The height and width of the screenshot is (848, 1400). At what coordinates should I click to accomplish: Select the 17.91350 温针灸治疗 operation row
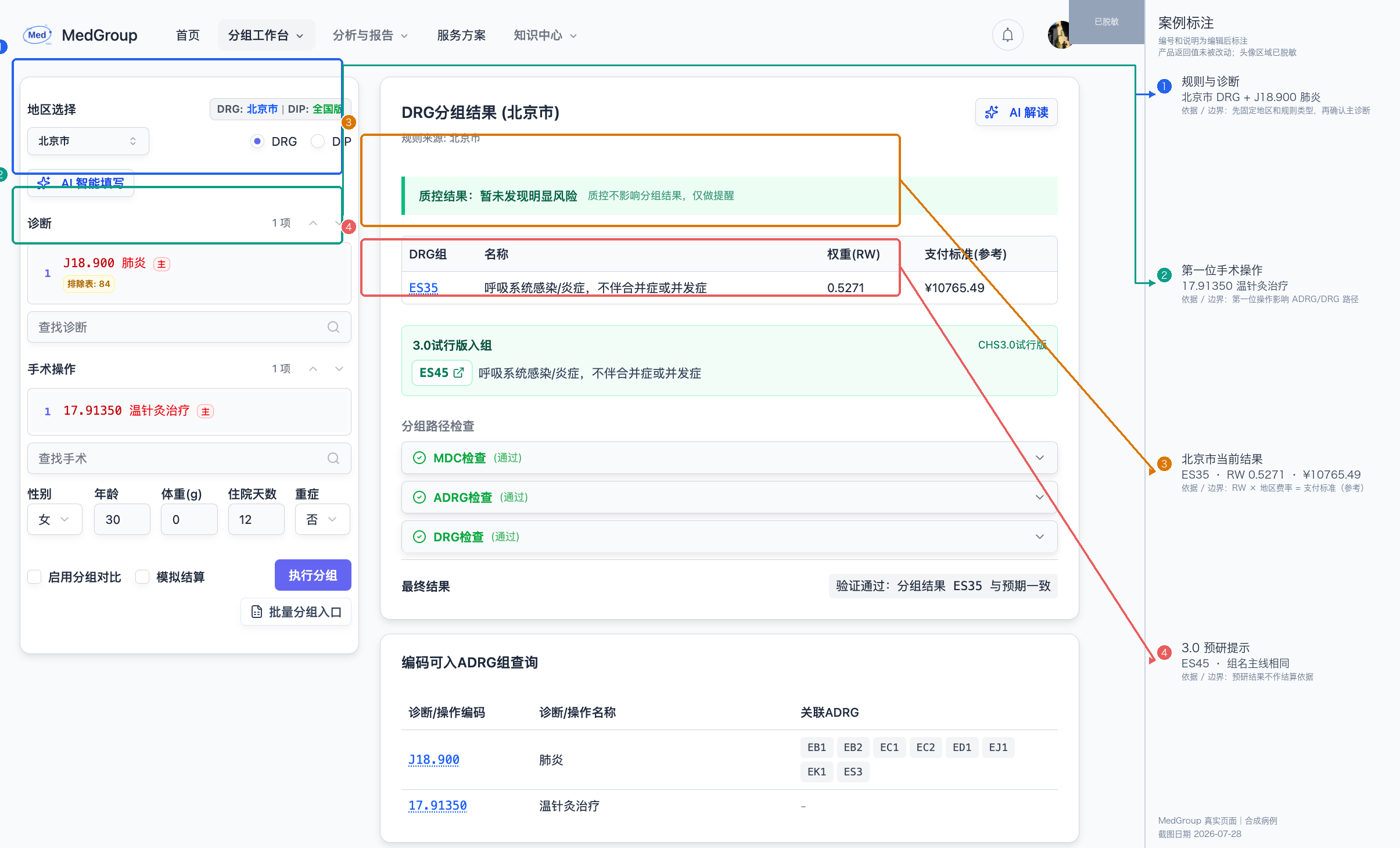click(x=189, y=411)
